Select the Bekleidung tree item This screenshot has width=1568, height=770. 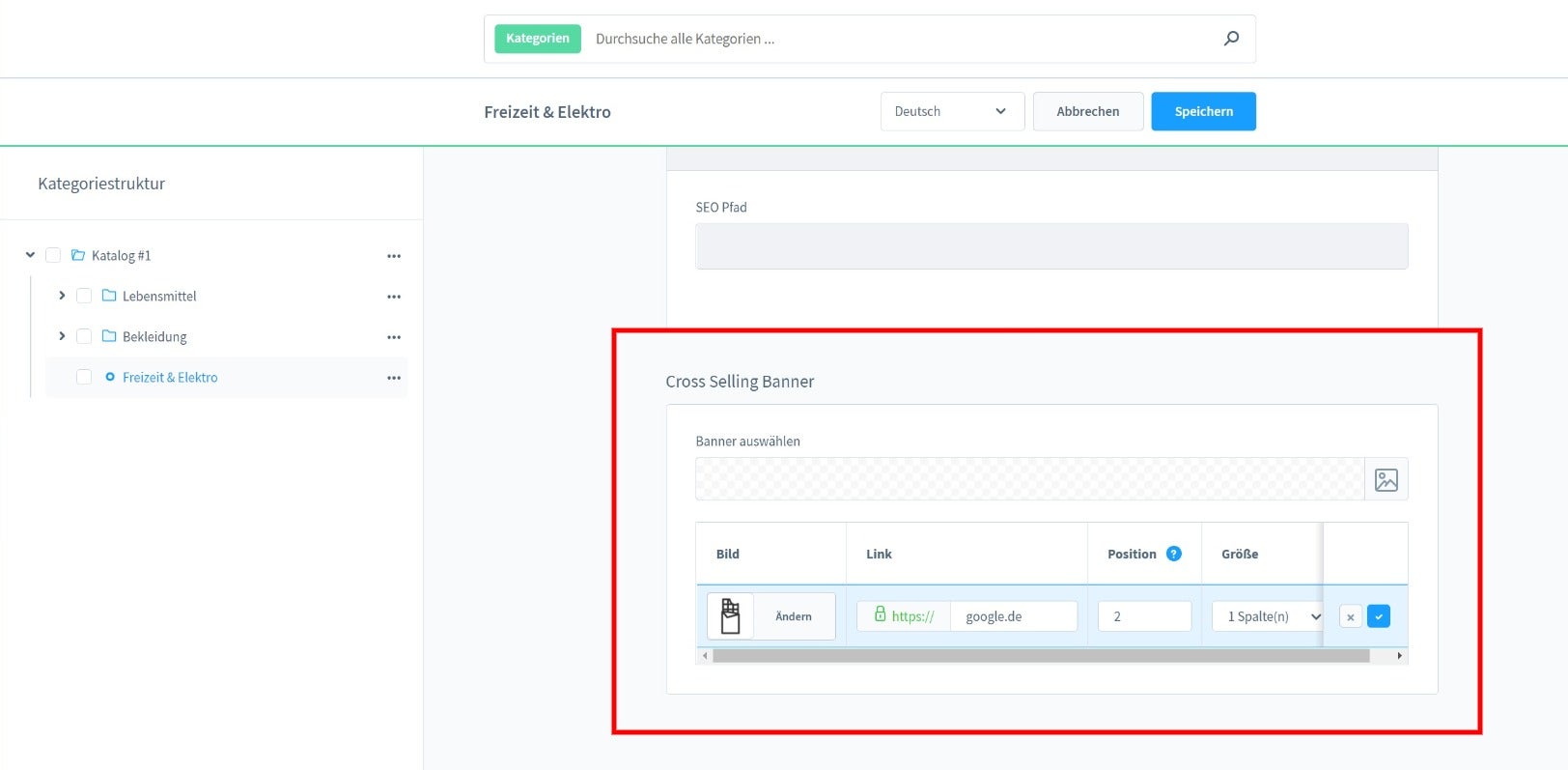[x=154, y=337]
